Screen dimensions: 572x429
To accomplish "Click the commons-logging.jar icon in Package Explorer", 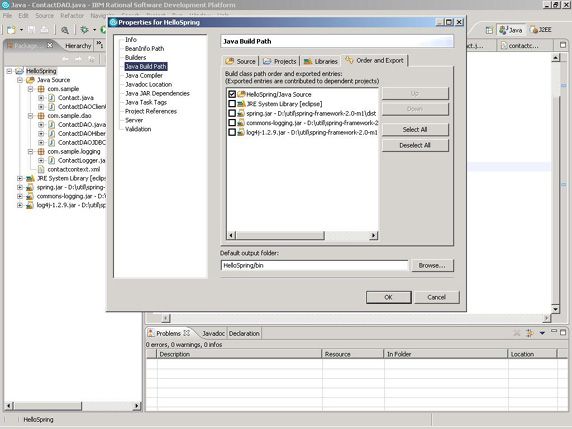I will pos(30,196).
